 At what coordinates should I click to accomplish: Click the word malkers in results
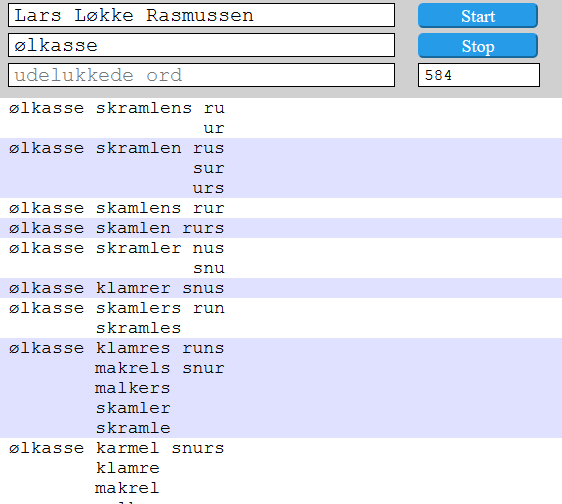[132, 389]
